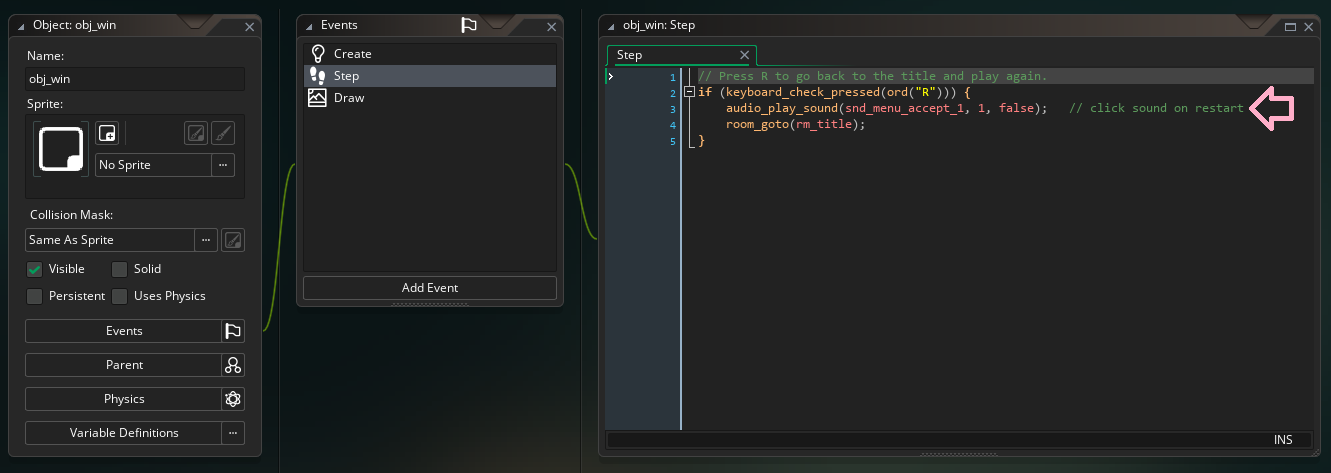Click the flag icon in Events header
This screenshot has width=1331, height=473.
tap(468, 26)
